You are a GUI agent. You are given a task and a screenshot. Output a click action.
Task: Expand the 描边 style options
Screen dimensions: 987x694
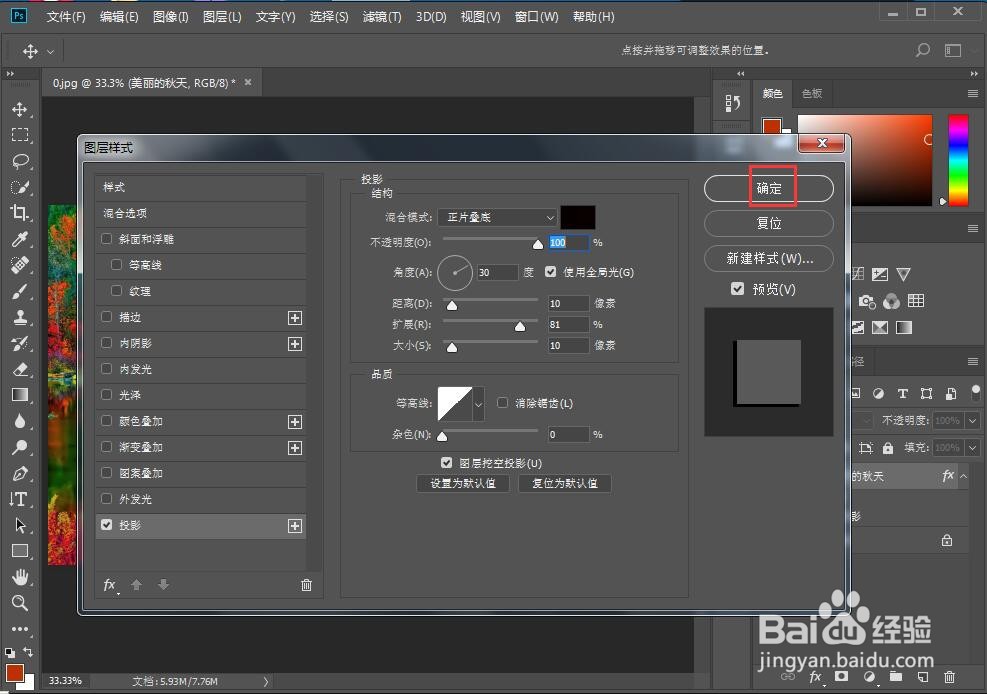point(295,317)
